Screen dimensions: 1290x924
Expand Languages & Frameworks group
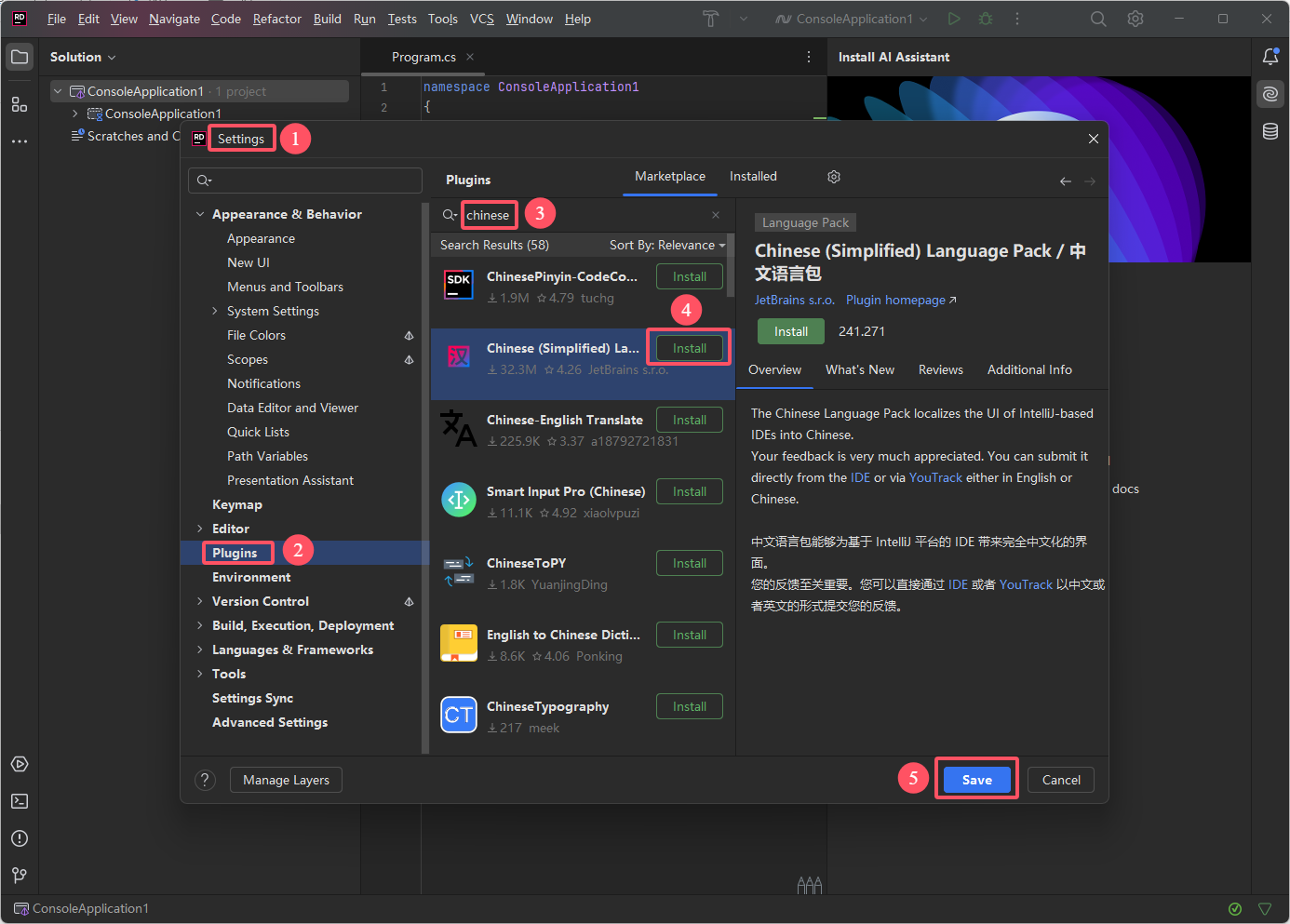coord(200,649)
